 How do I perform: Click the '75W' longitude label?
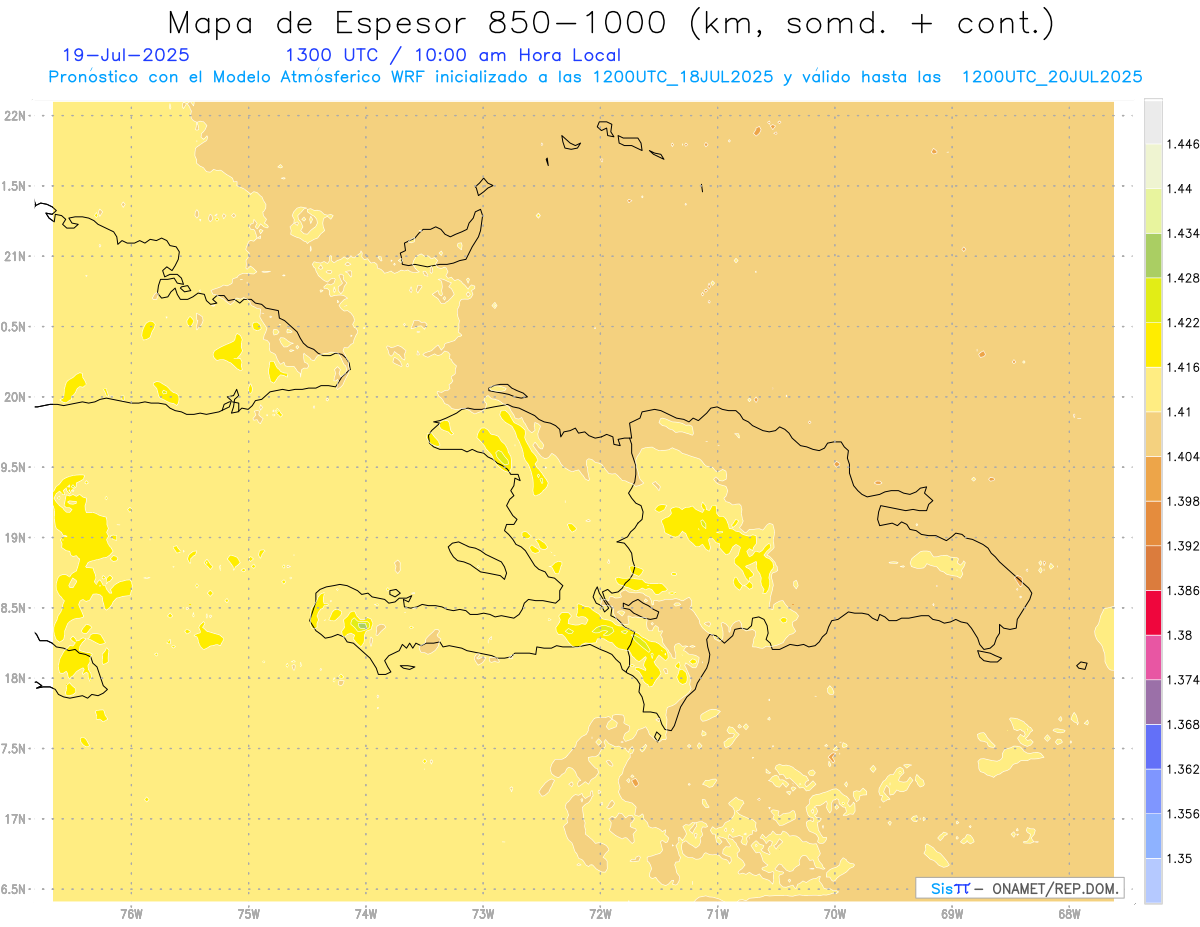pos(249,913)
